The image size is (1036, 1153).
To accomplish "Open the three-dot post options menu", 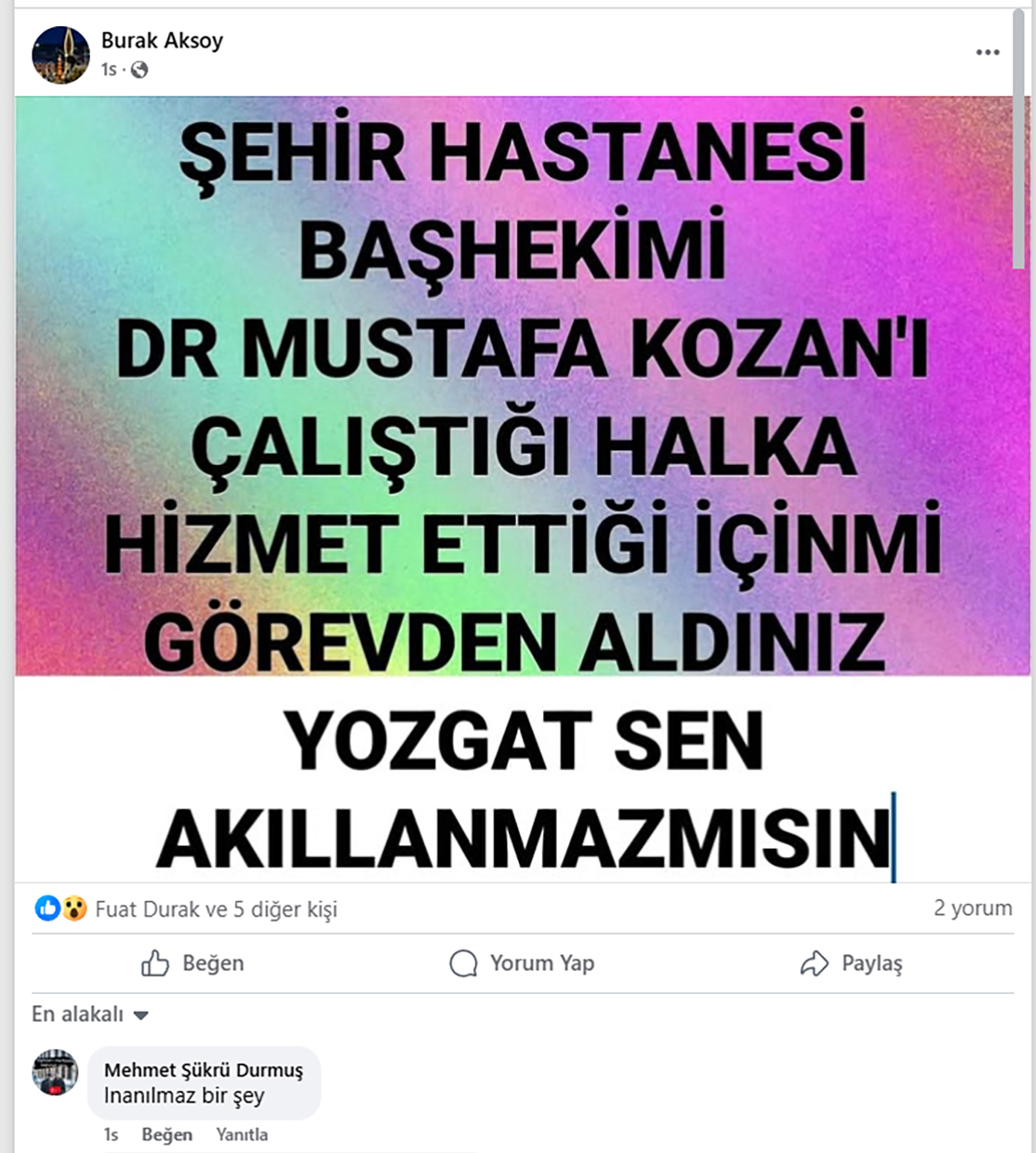I will point(988,53).
